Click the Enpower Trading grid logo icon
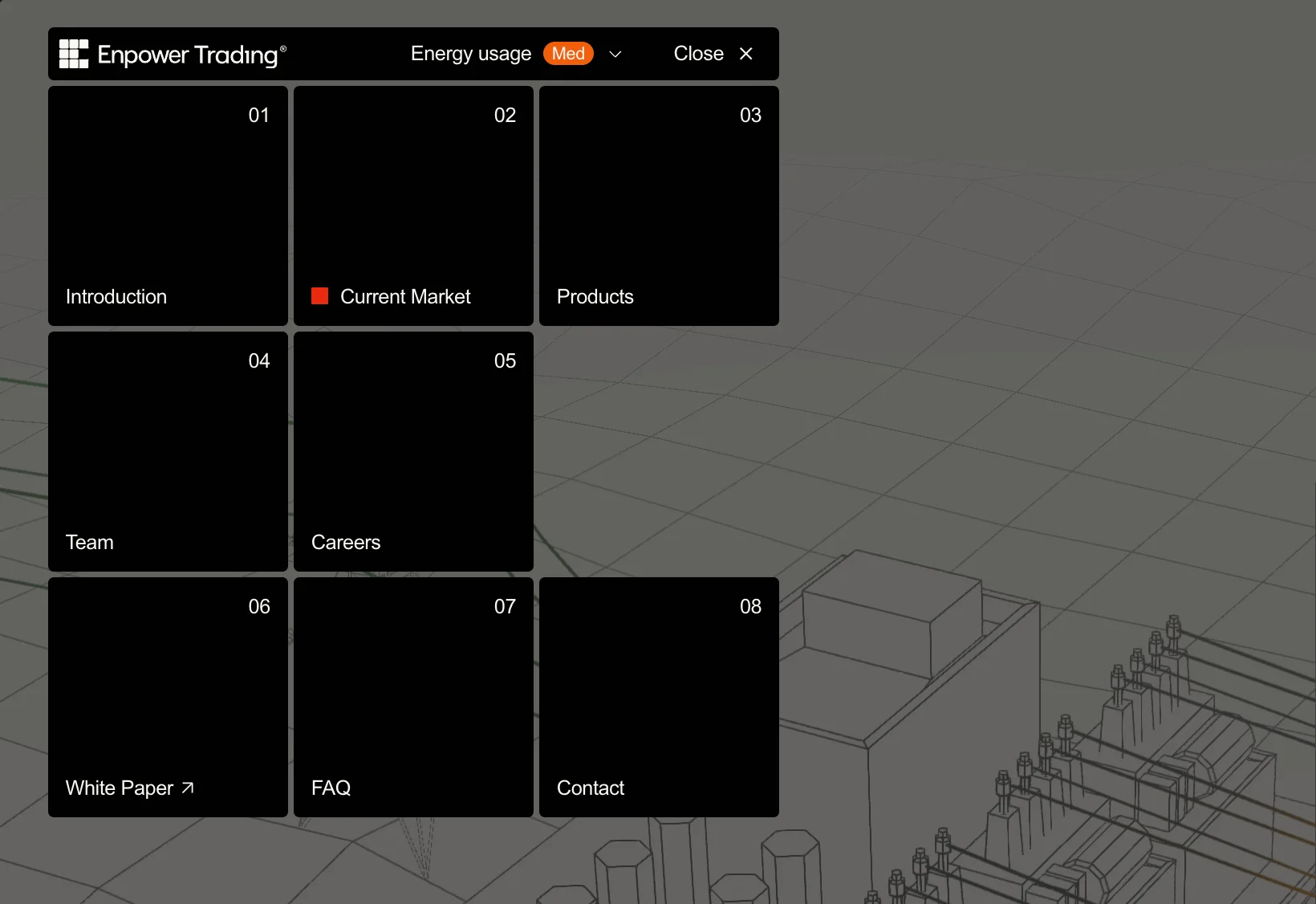This screenshot has width=1316, height=904. pyautogui.click(x=74, y=54)
